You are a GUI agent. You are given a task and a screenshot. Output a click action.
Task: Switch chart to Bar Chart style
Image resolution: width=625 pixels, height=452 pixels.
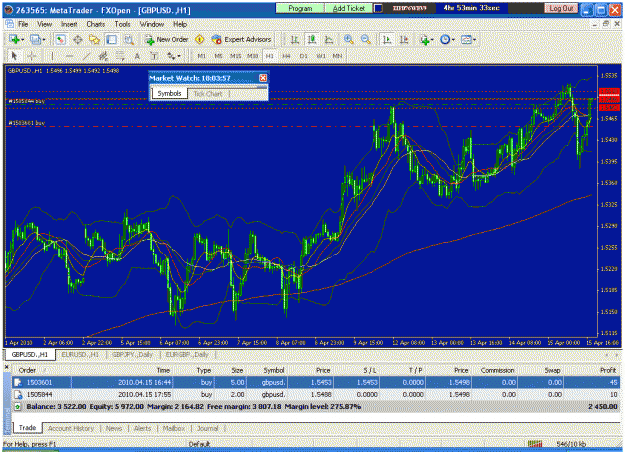pyautogui.click(x=295, y=39)
